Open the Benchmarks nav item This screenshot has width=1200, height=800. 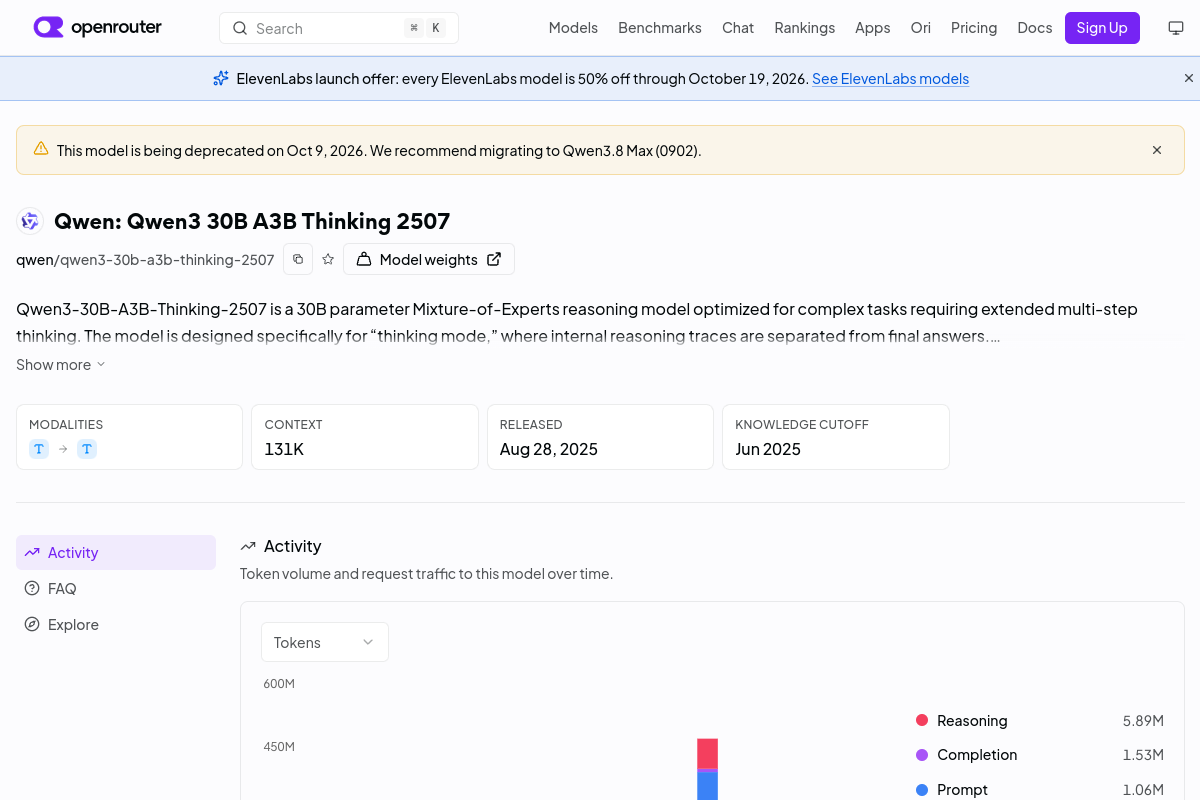[x=660, y=28]
